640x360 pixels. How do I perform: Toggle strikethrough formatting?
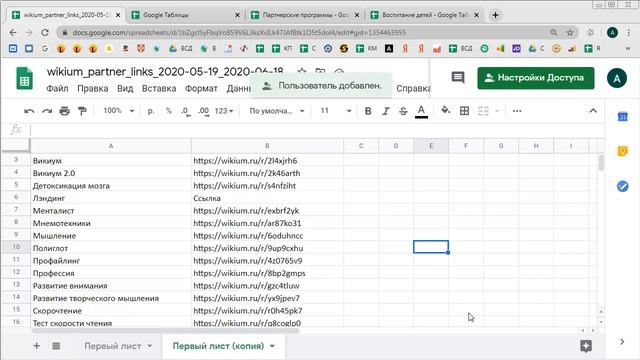coord(403,111)
